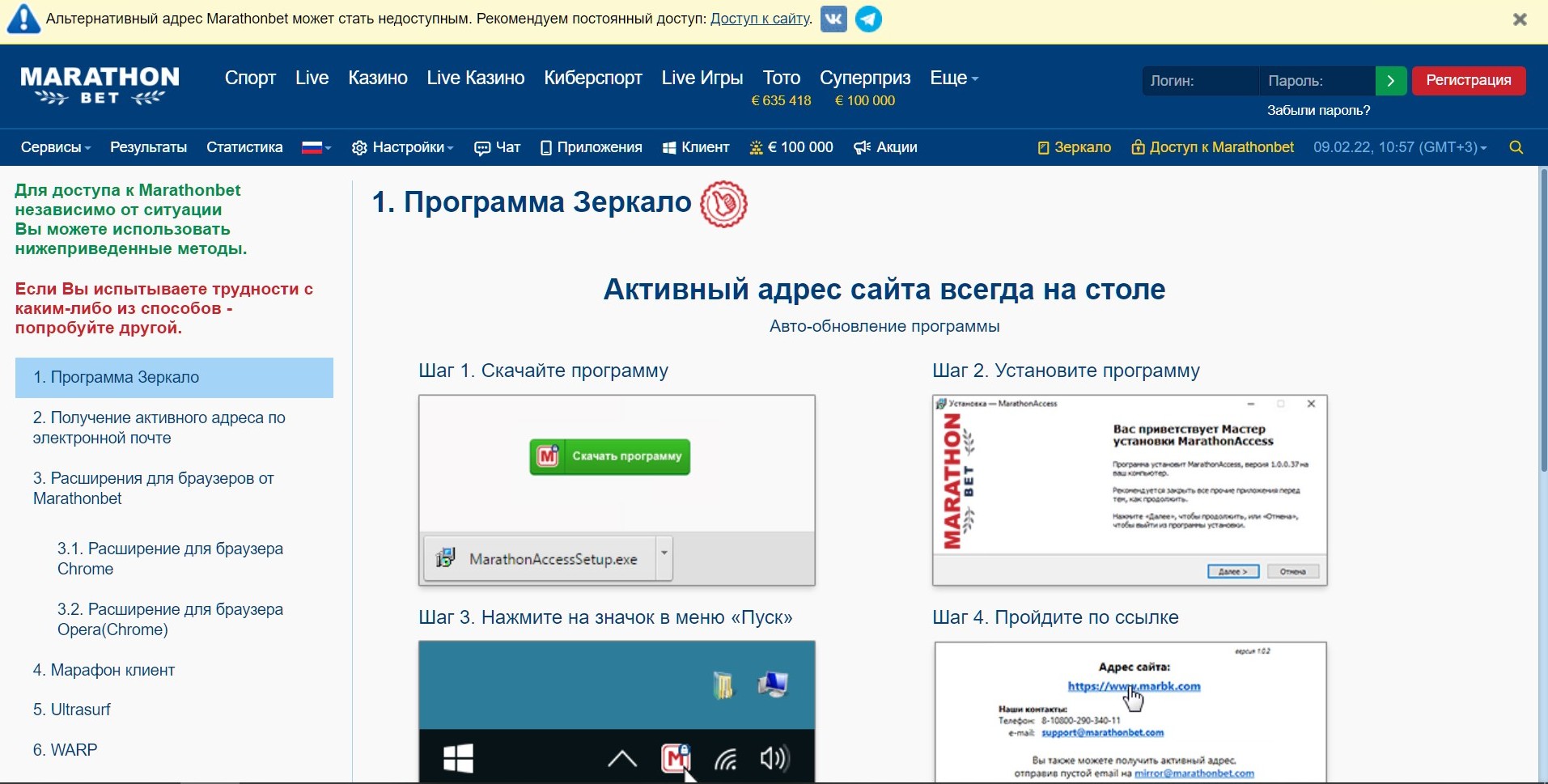Open the Чат item
This screenshot has width=1548, height=784.
click(x=497, y=147)
